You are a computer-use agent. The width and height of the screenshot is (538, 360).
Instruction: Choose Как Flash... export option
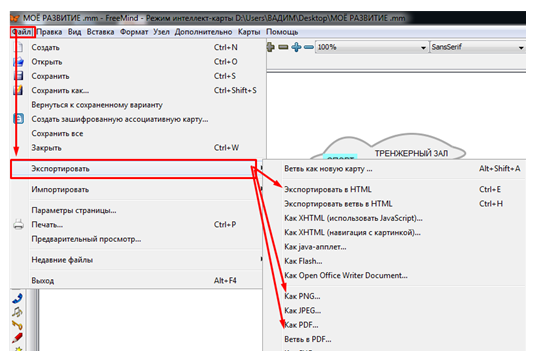(395, 262)
